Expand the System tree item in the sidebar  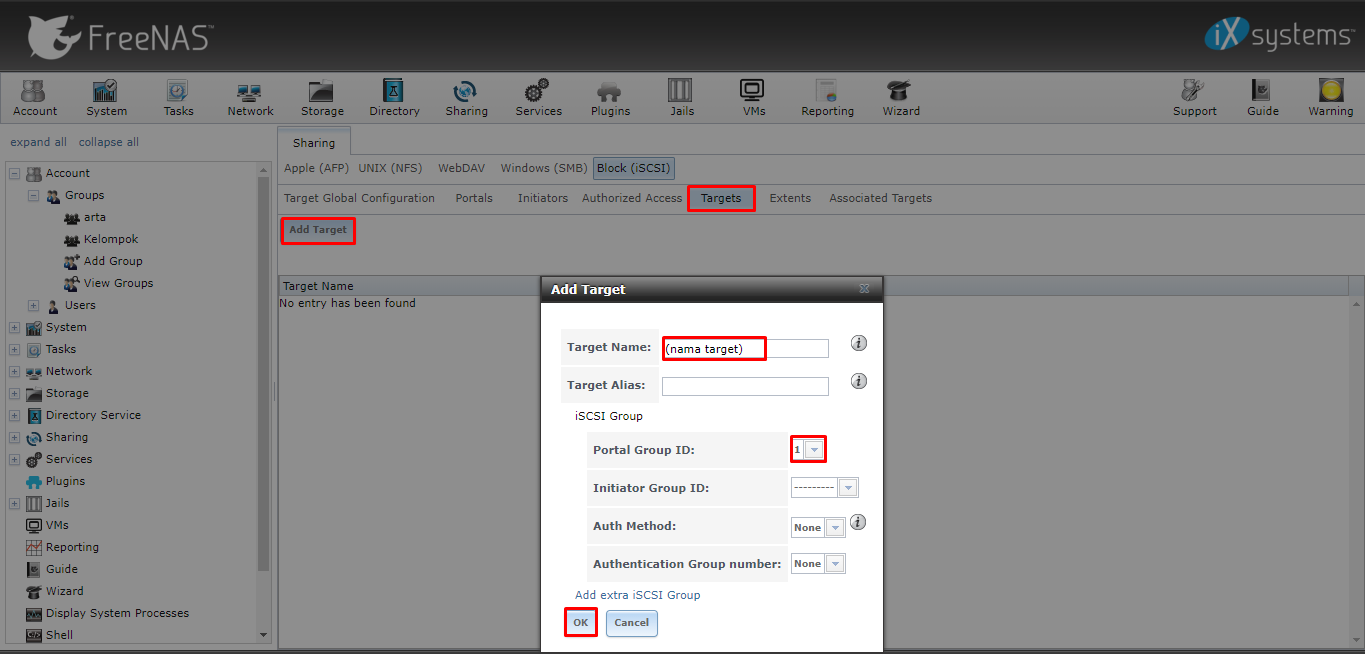[x=13, y=327]
